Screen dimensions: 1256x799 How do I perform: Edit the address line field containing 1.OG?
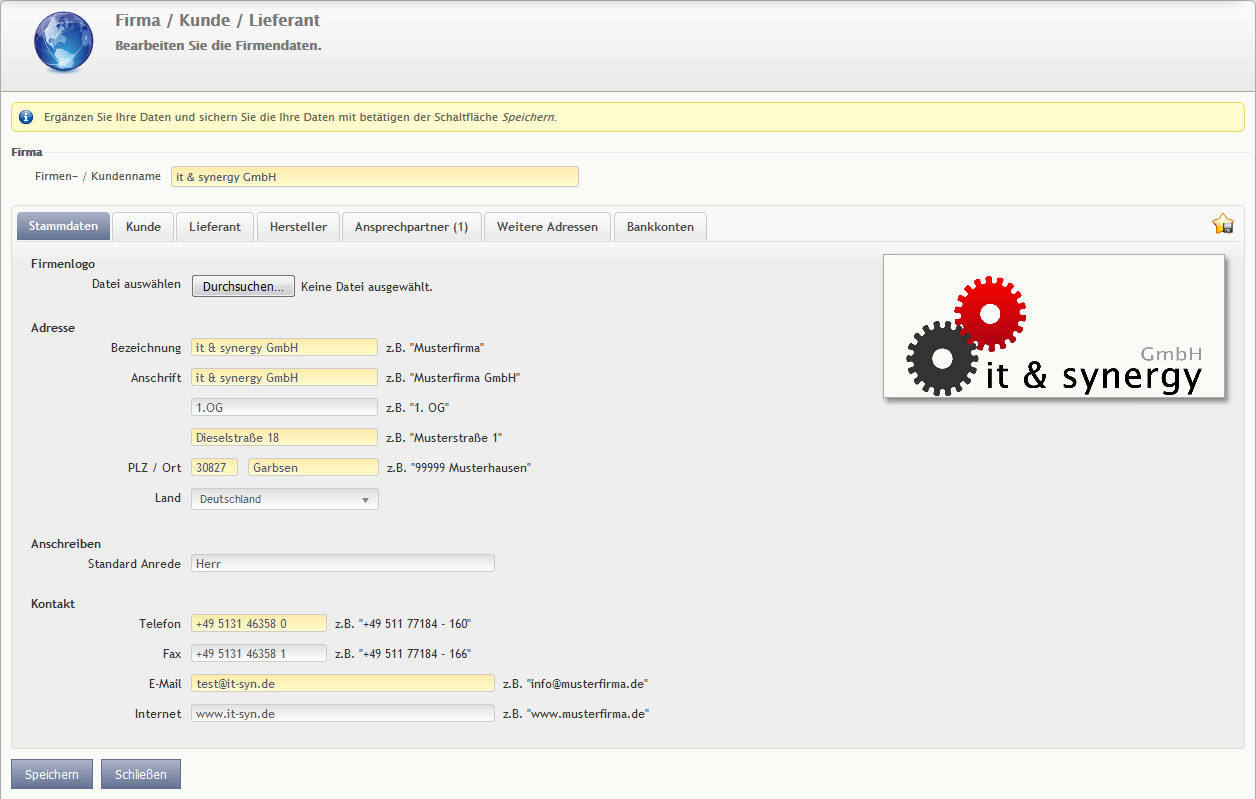(285, 408)
